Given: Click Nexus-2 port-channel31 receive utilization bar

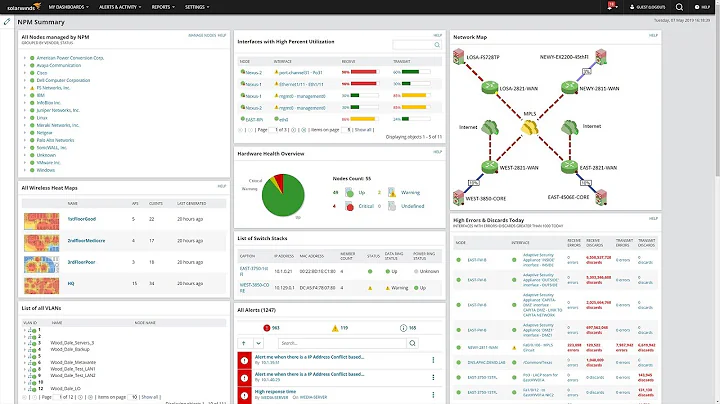Looking at the screenshot, I should pos(364,72).
